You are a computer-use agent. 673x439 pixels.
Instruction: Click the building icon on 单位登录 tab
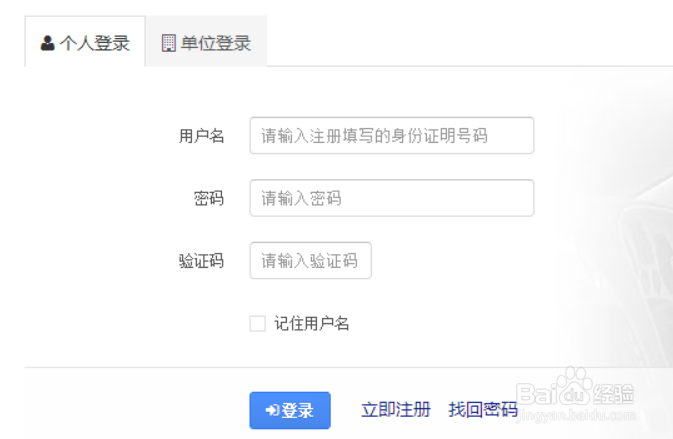(168, 43)
